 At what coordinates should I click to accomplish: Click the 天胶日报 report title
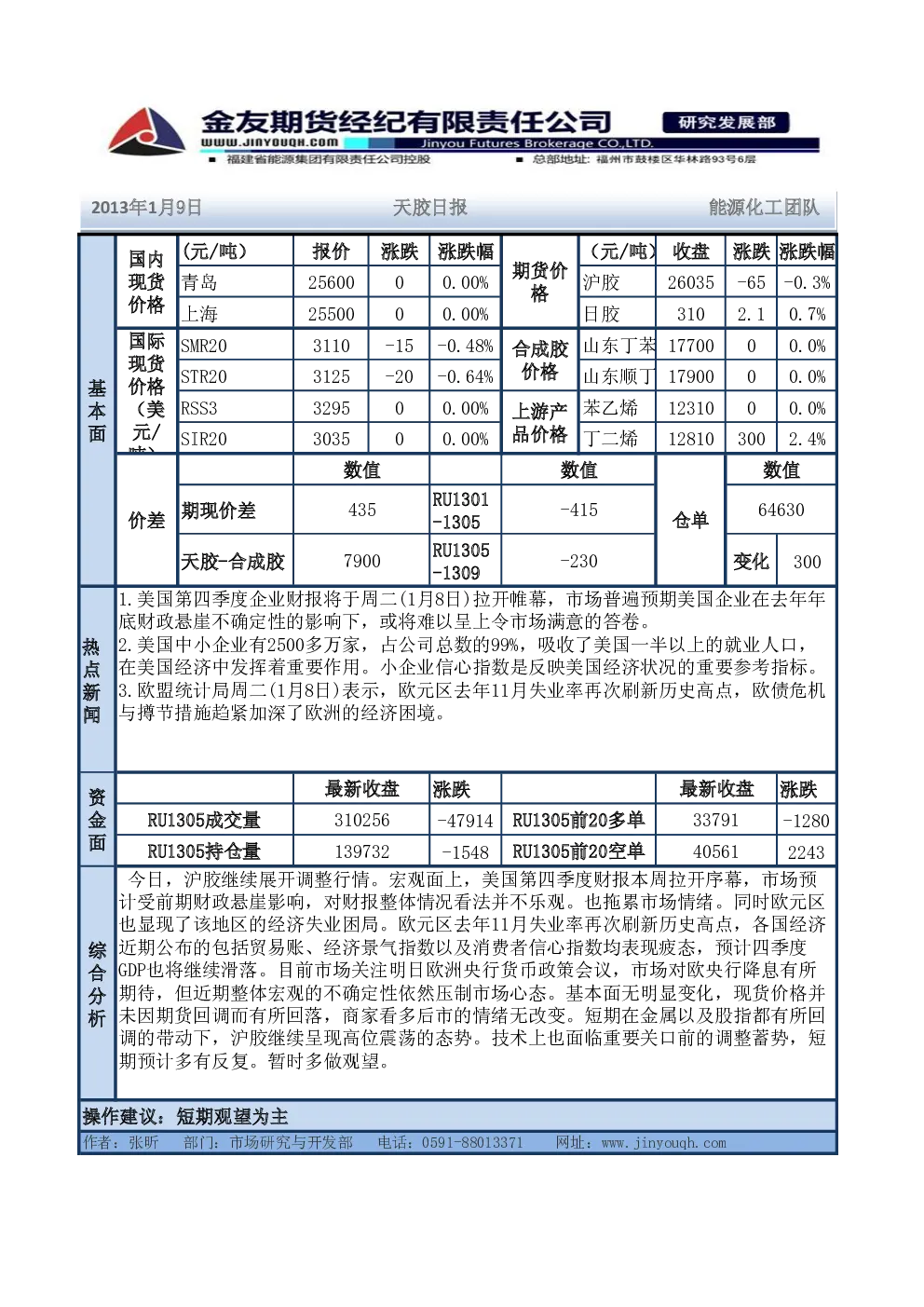pos(429,208)
